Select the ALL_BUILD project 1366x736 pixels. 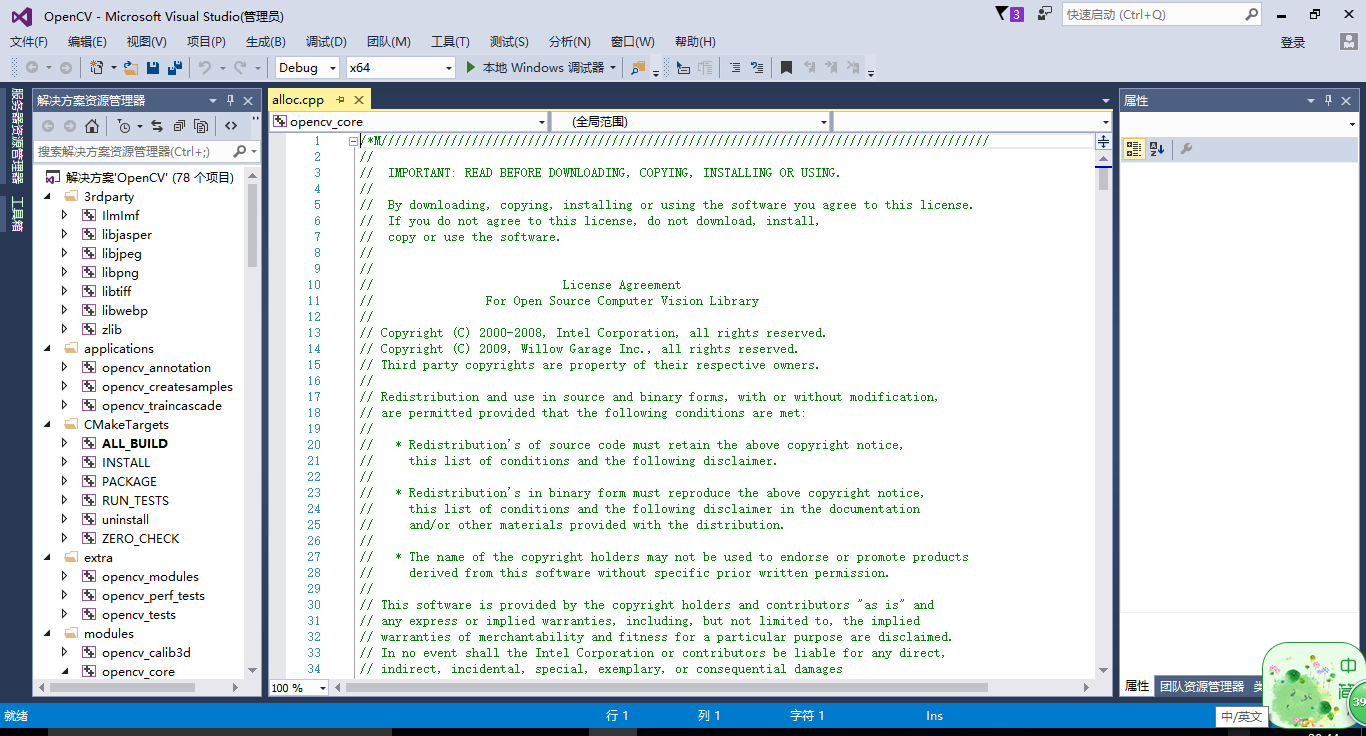135,444
